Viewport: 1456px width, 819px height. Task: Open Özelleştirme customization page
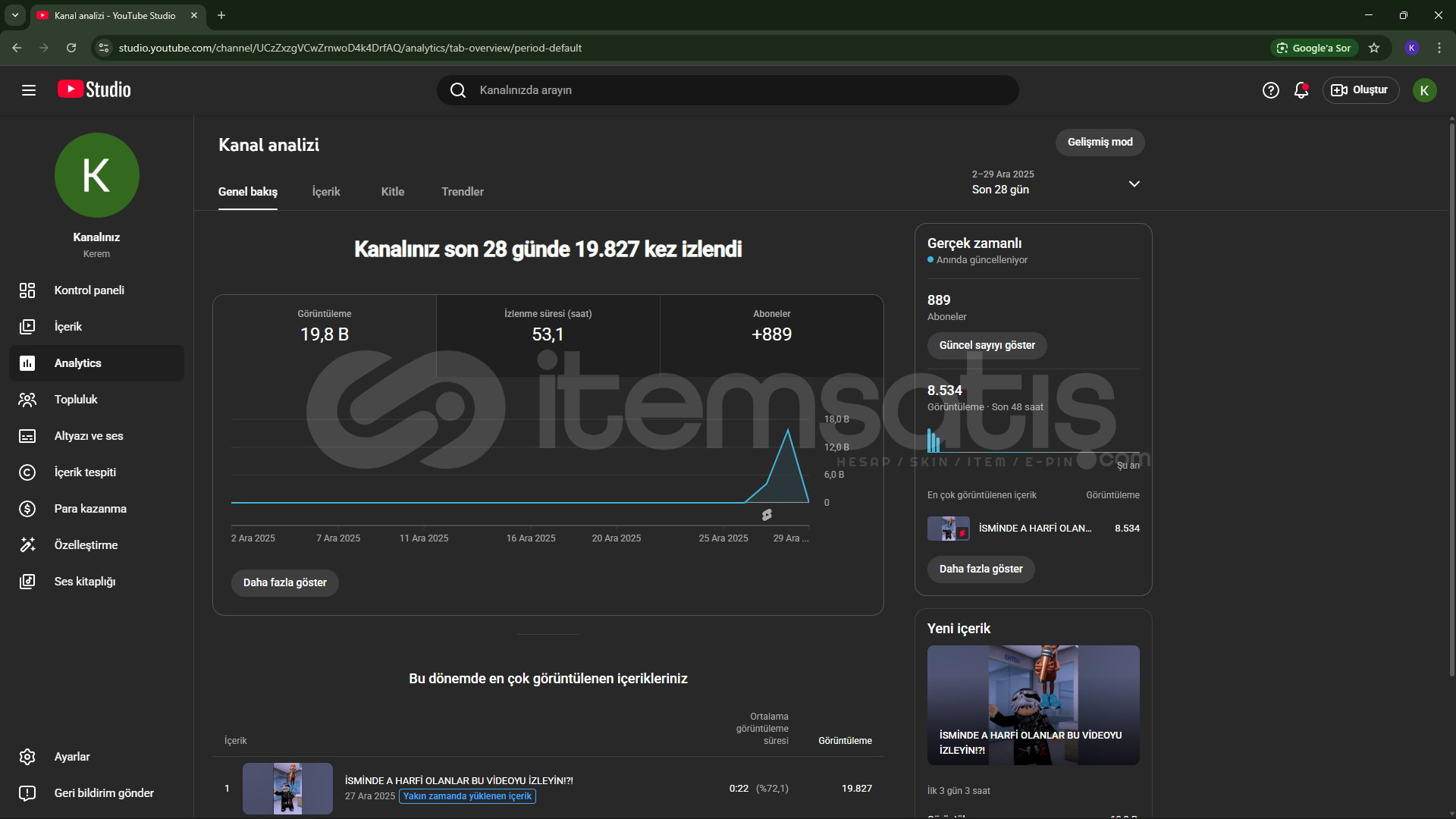86,545
